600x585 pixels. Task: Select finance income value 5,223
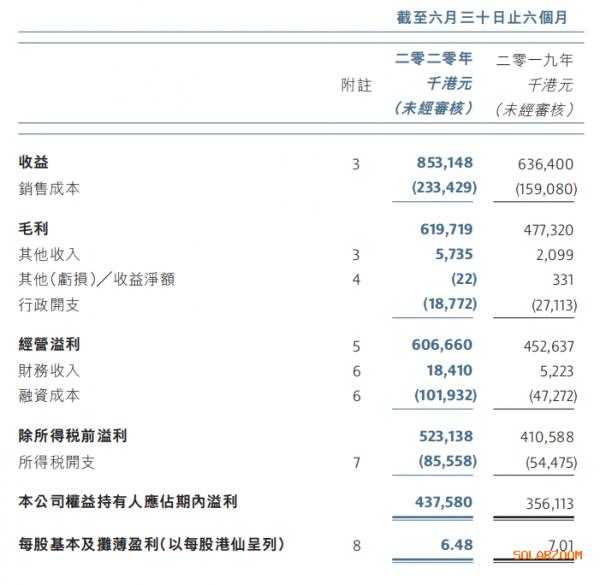[x=556, y=371]
